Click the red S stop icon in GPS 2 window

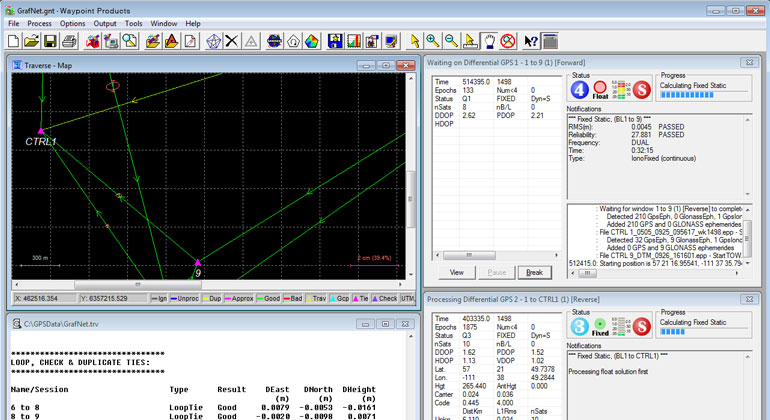pyautogui.click(x=641, y=327)
